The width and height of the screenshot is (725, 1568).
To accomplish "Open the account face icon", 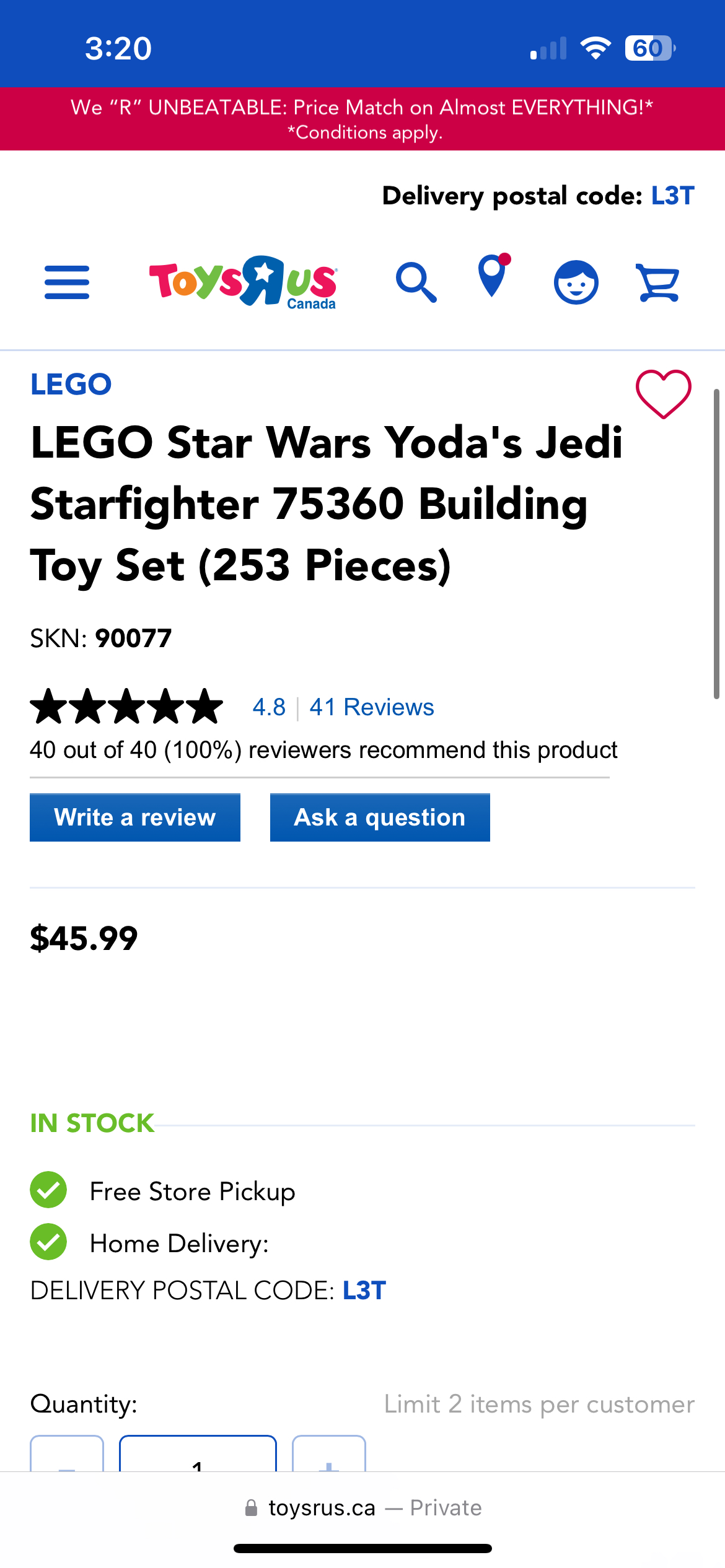I will pos(576,282).
